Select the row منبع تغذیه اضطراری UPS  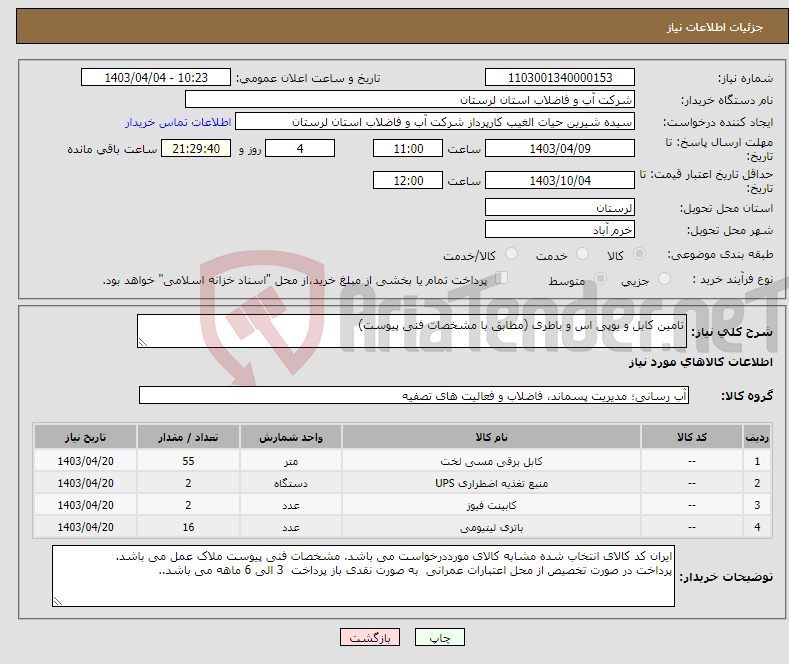coord(403,483)
